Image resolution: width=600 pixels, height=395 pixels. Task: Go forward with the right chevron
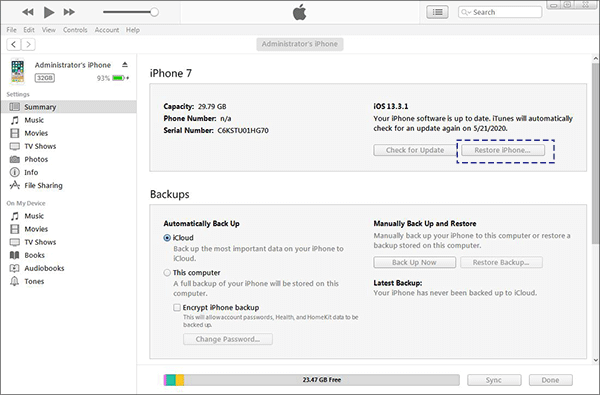coord(28,44)
